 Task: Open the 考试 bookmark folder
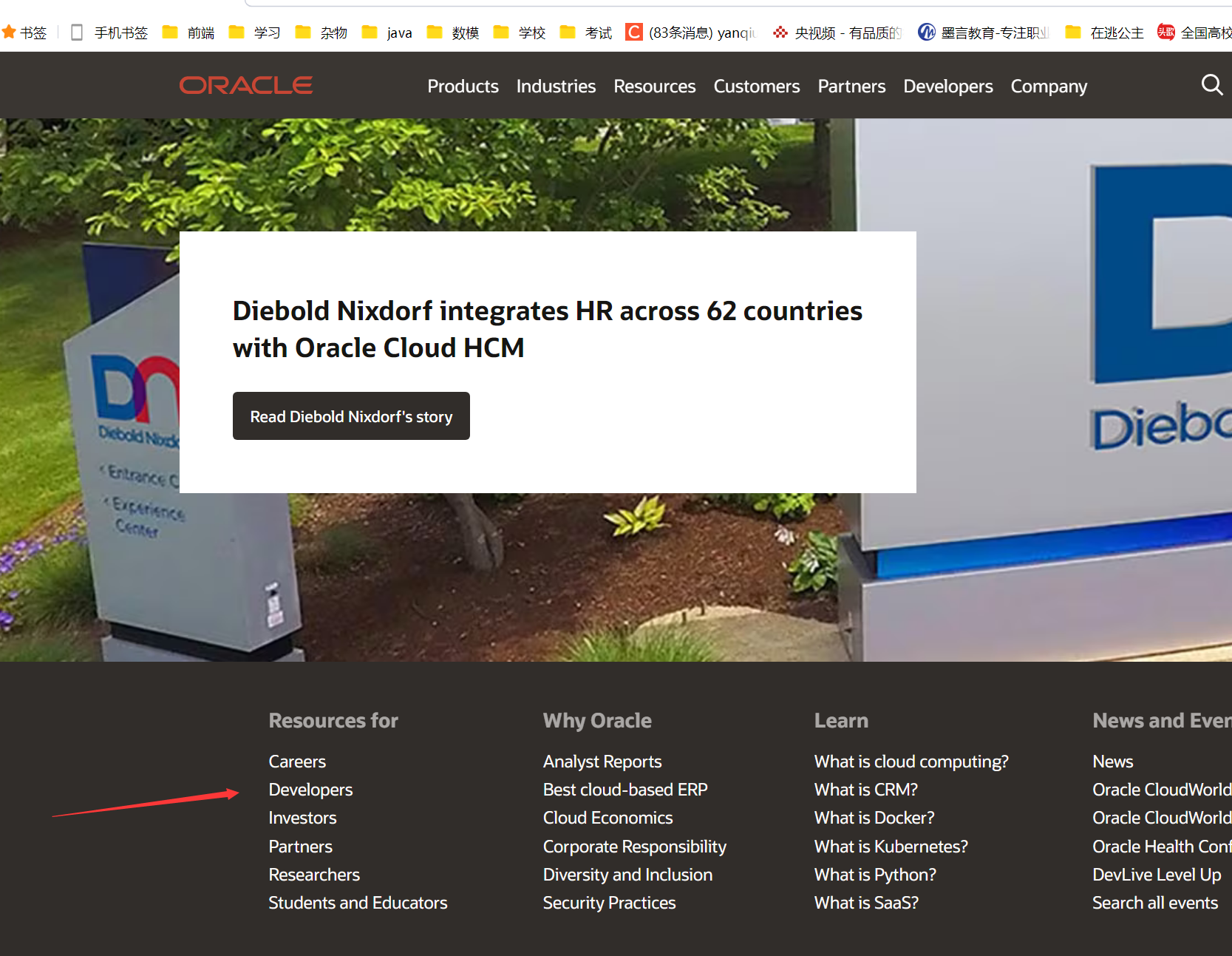tap(586, 33)
